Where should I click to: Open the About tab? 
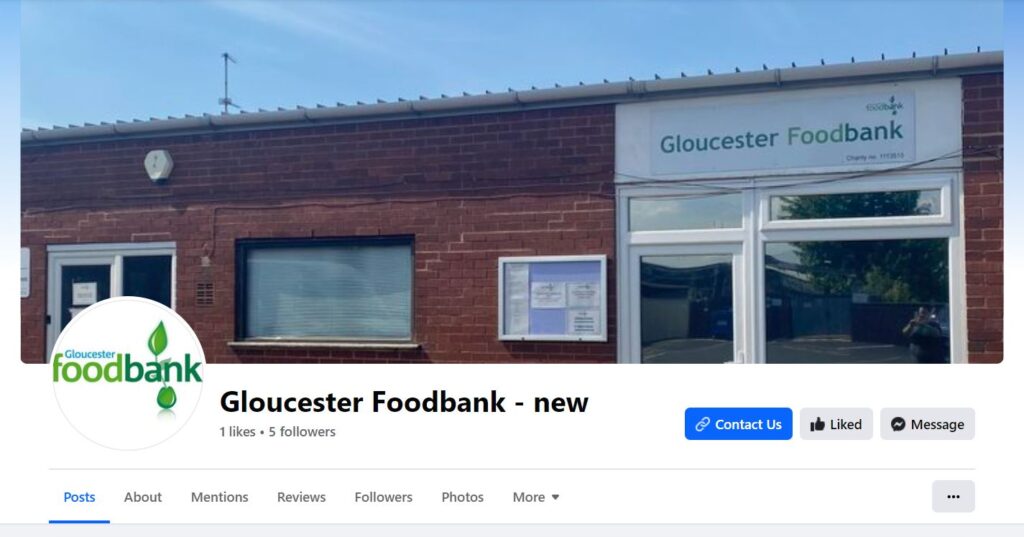tap(143, 497)
